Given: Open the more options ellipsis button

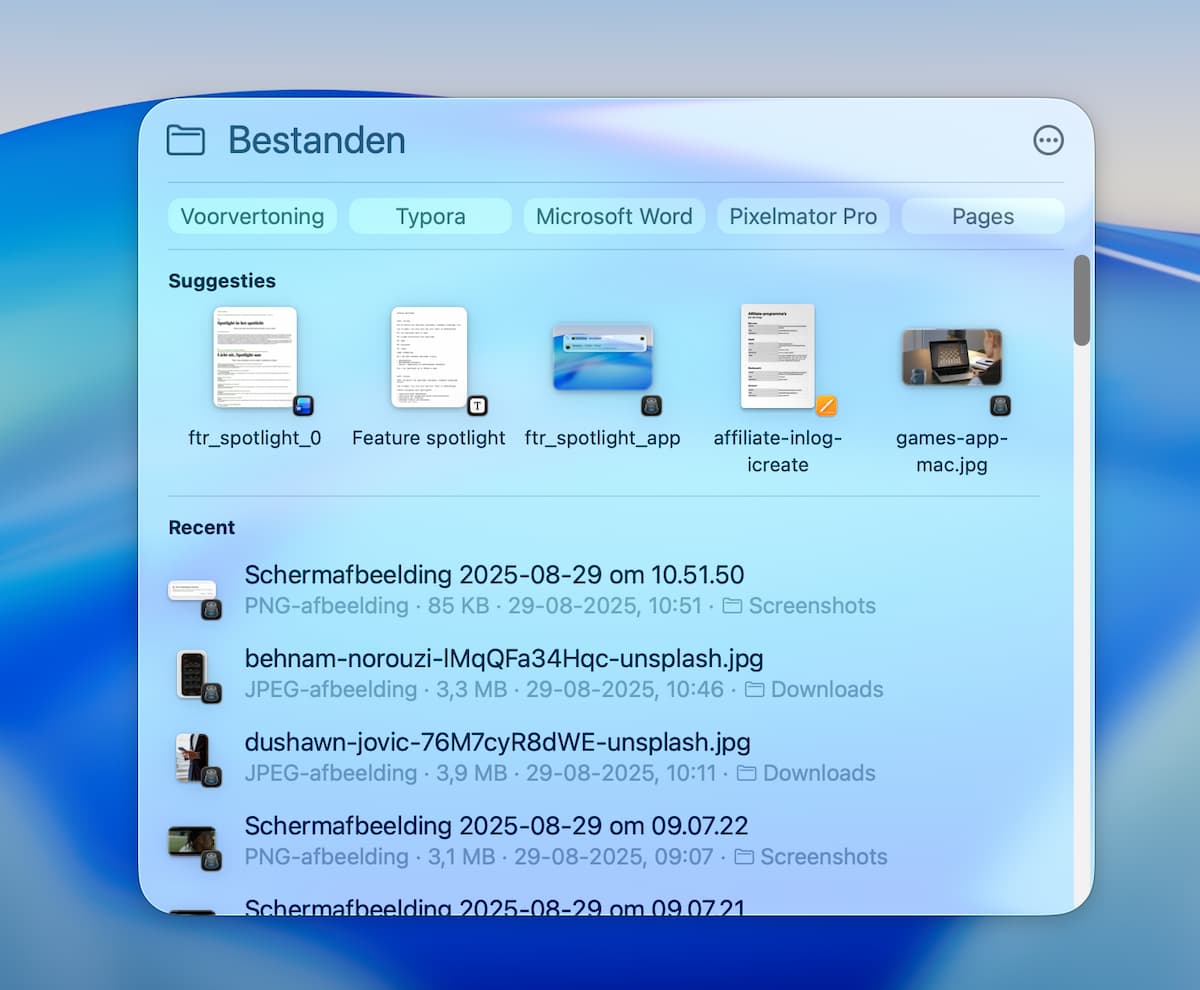Looking at the screenshot, I should point(1048,140).
